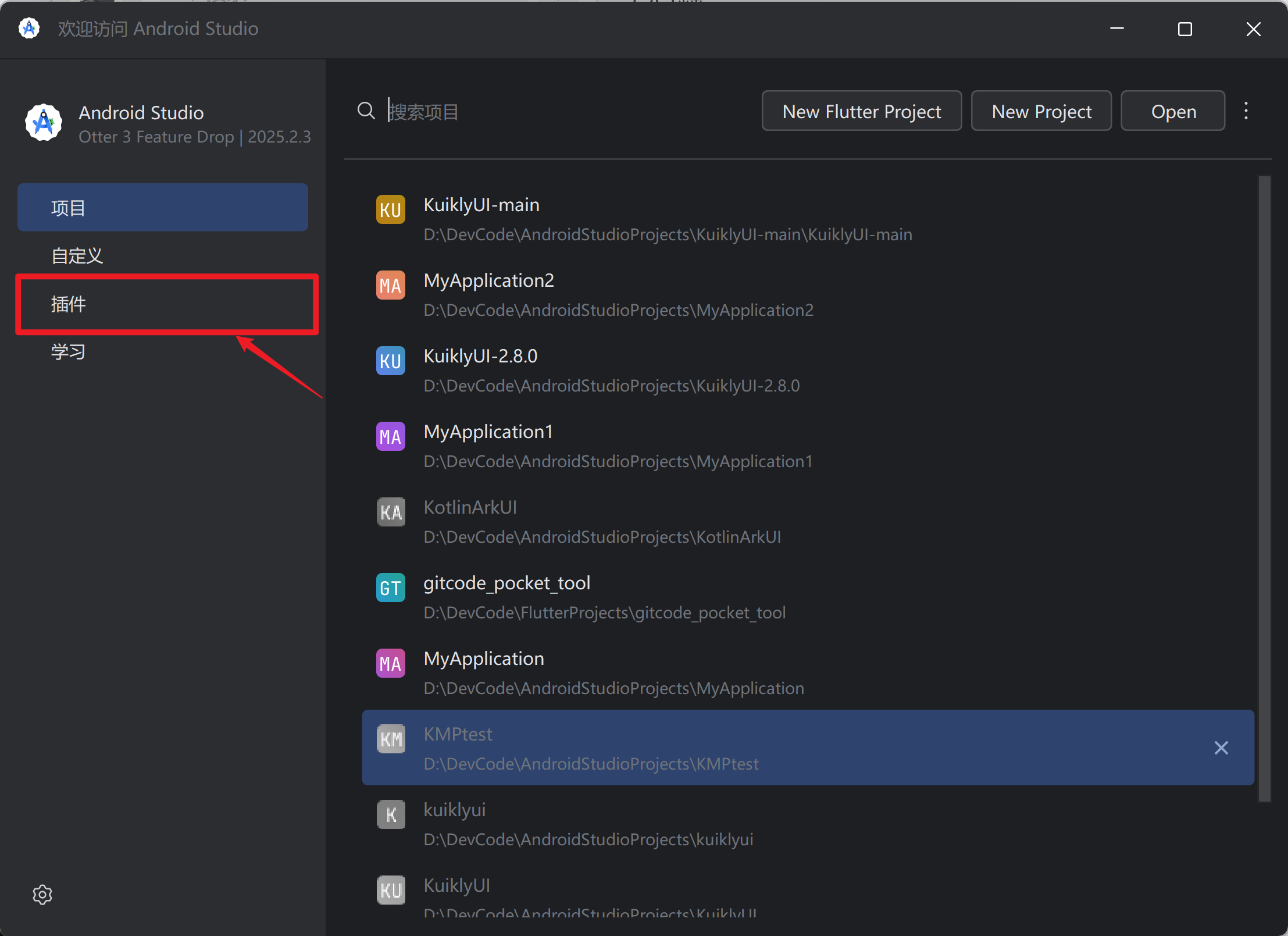Click the Open button

click(1173, 111)
